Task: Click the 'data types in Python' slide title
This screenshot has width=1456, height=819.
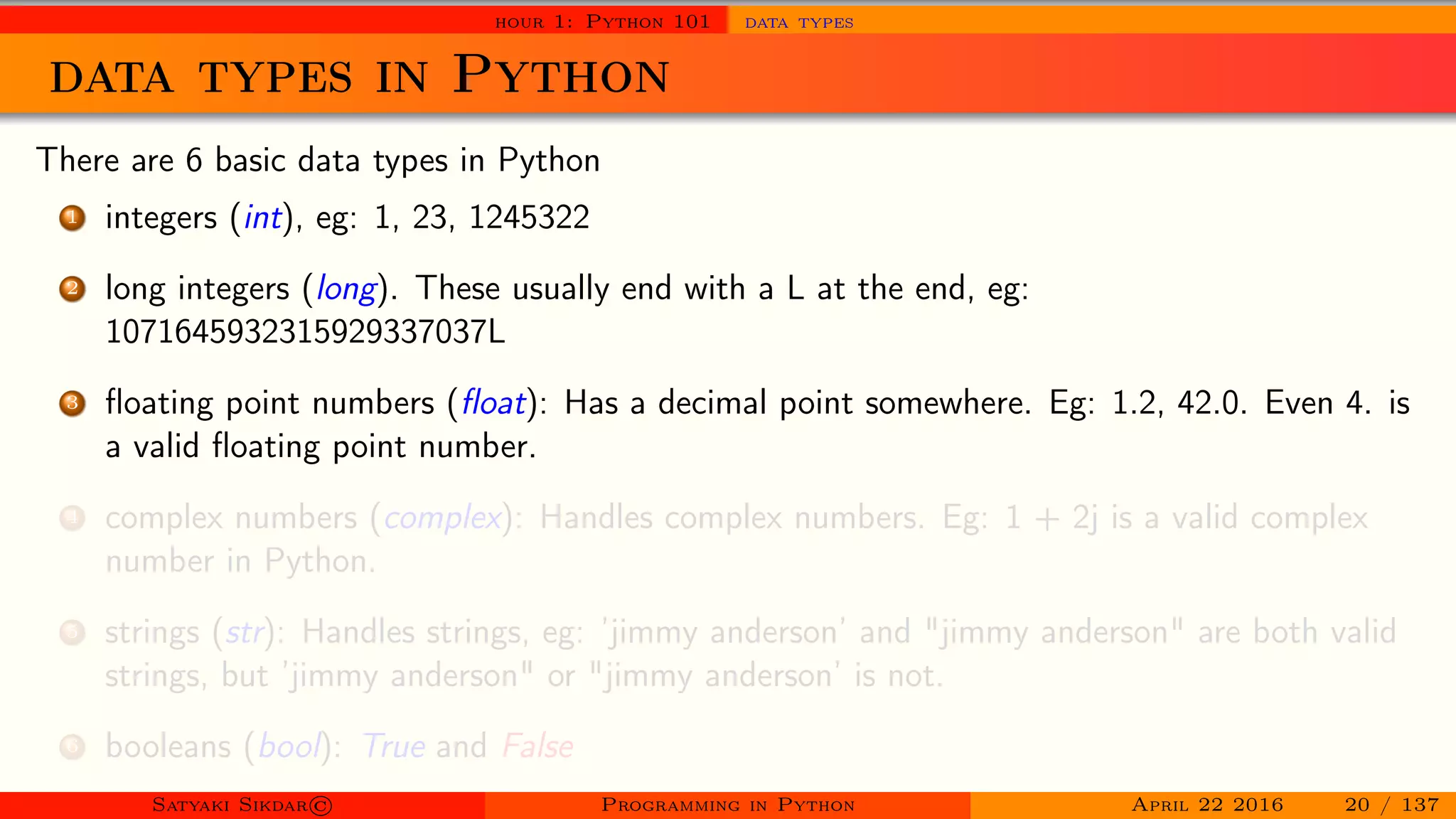Action: (x=360, y=75)
